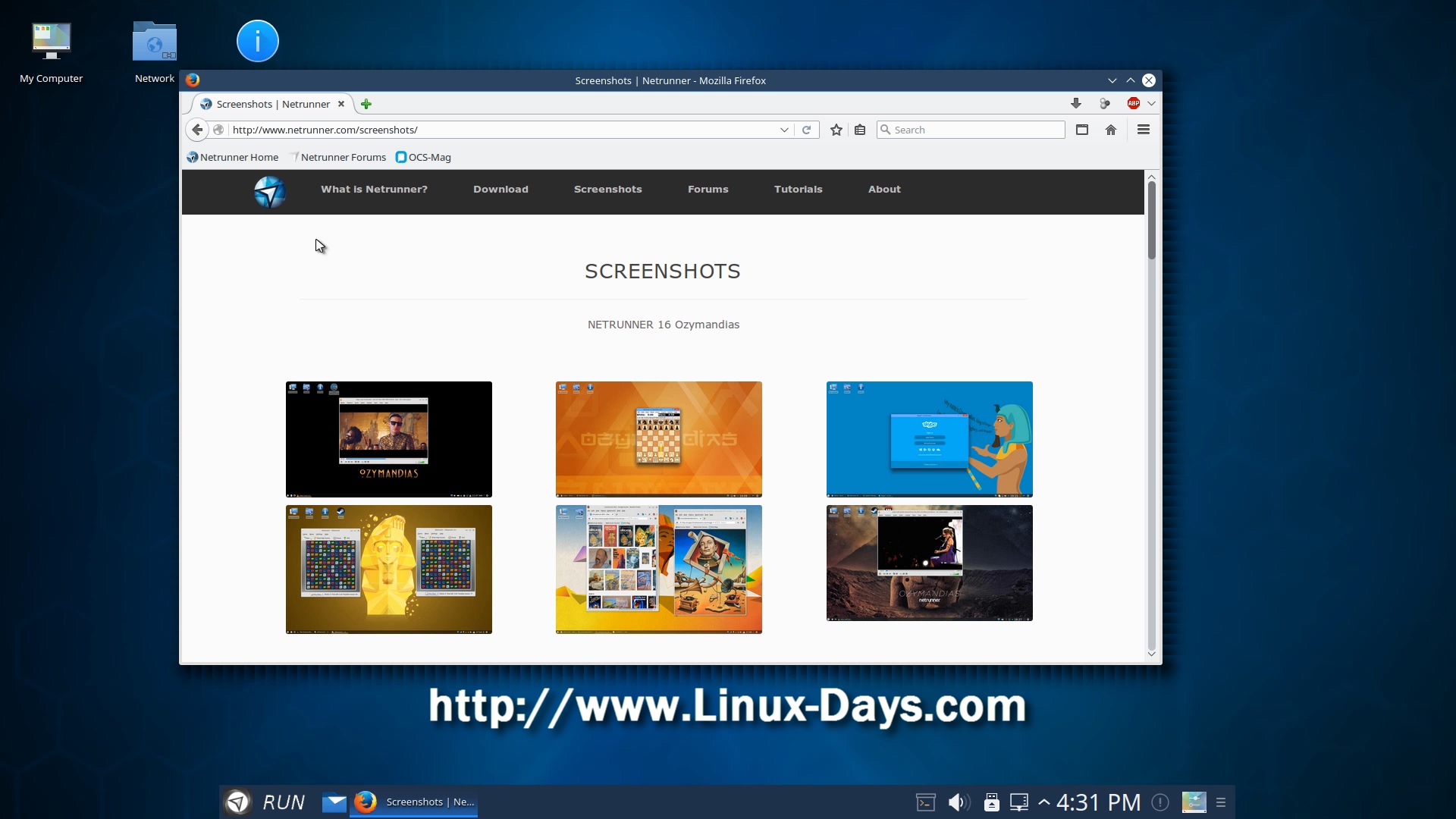1456x819 pixels.
Task: Open the black Ozymandias video player screenshot
Action: click(x=389, y=439)
